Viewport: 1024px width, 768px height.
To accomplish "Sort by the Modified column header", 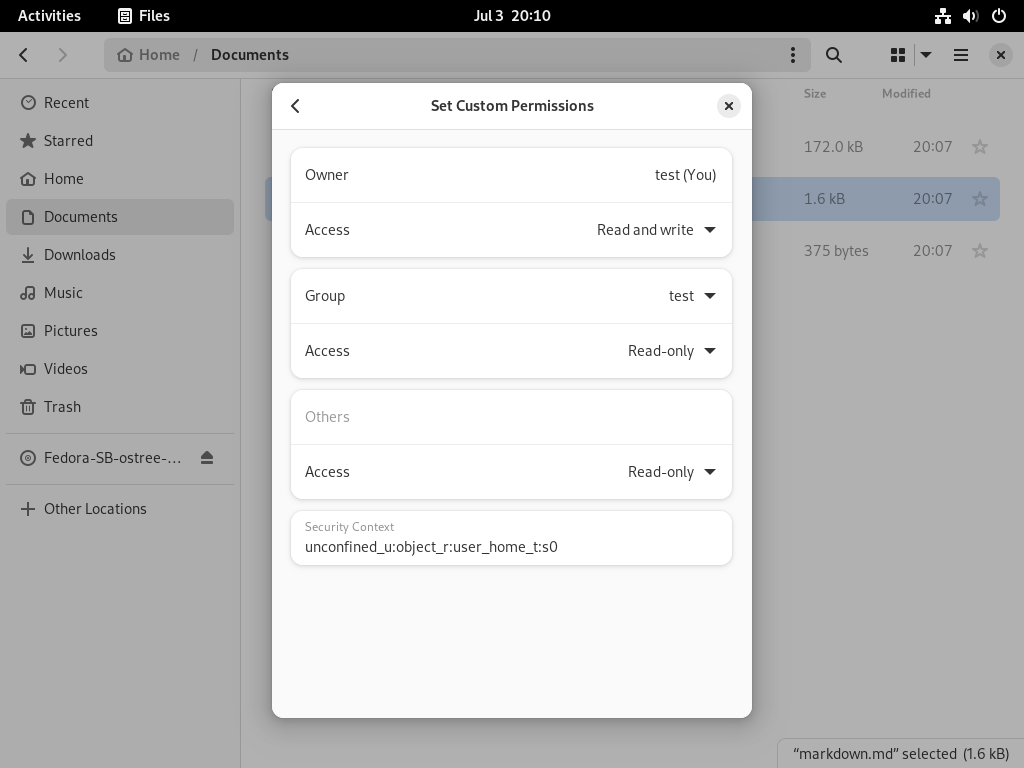I will (906, 93).
